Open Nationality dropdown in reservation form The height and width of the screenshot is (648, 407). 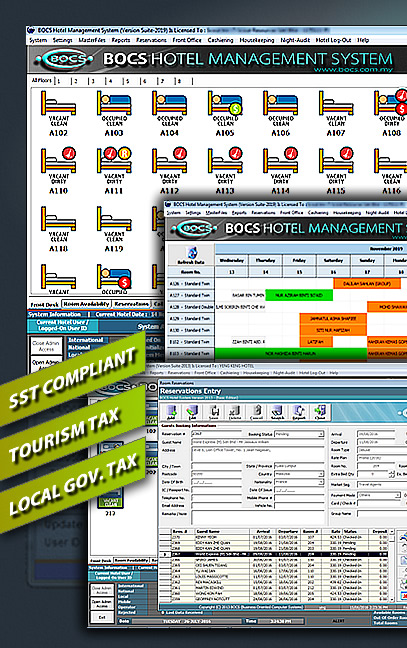tap(321, 482)
